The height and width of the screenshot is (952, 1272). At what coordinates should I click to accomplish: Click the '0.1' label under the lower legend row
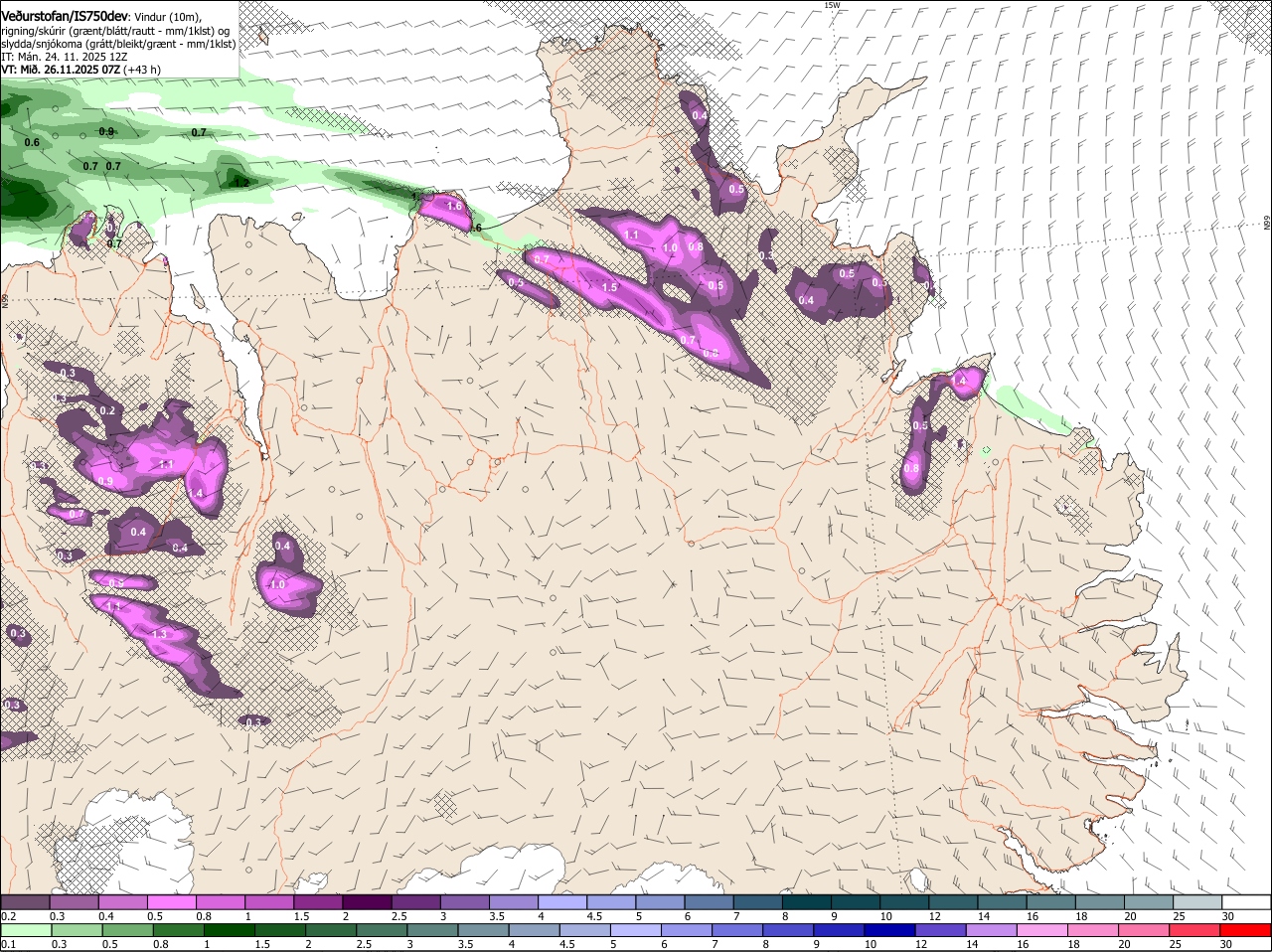tap(9, 945)
